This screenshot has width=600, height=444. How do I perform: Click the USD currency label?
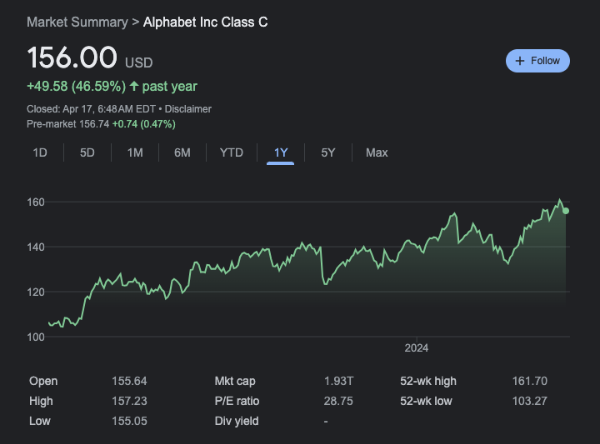coord(139,62)
